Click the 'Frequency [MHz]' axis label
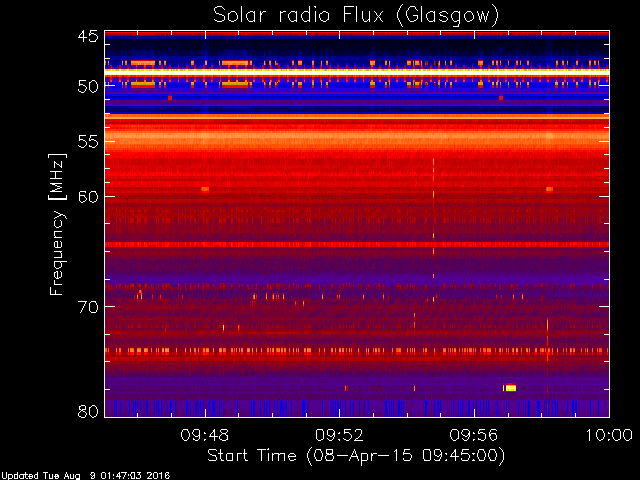Viewport: 640px width, 480px height. point(57,224)
